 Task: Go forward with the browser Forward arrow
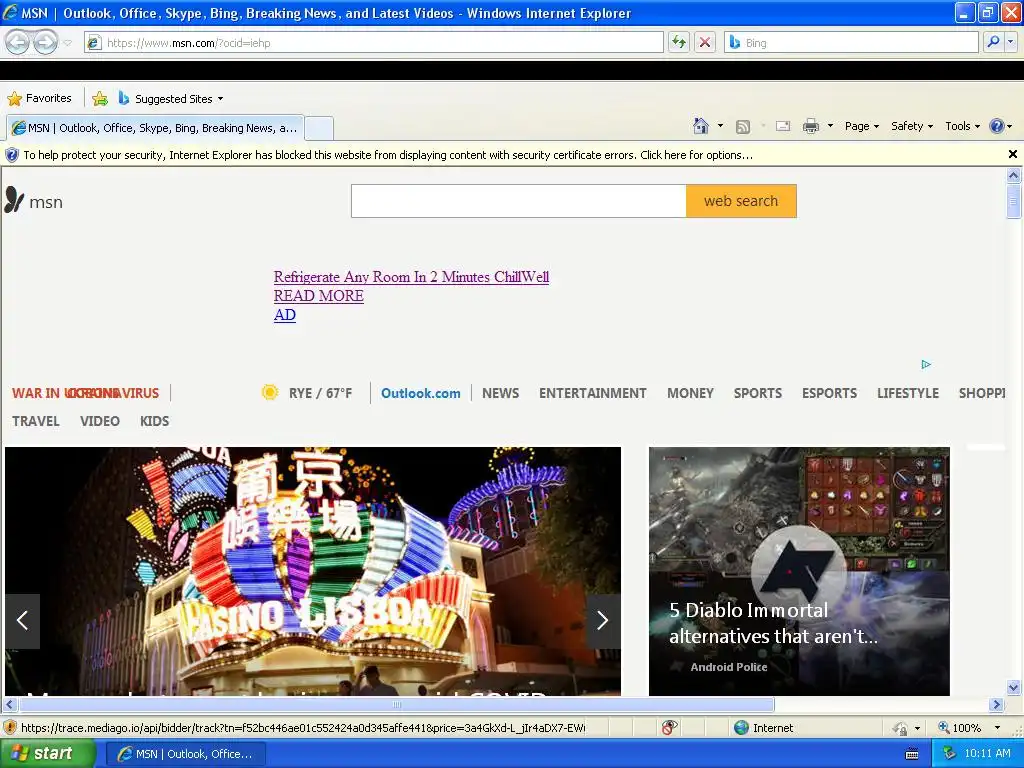[45, 42]
